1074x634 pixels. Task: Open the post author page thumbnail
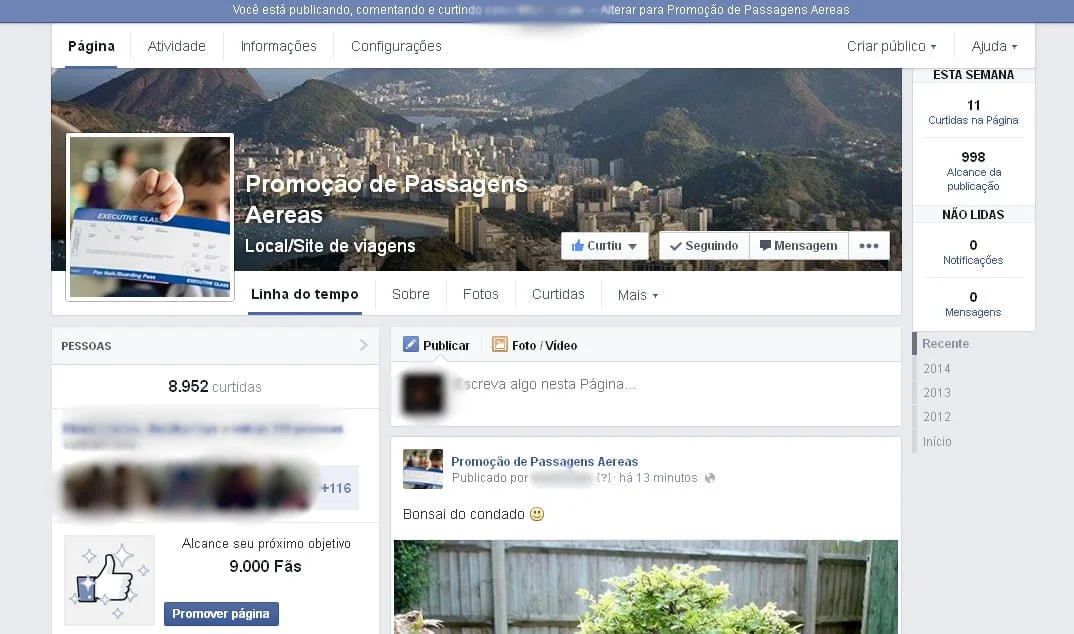(423, 469)
